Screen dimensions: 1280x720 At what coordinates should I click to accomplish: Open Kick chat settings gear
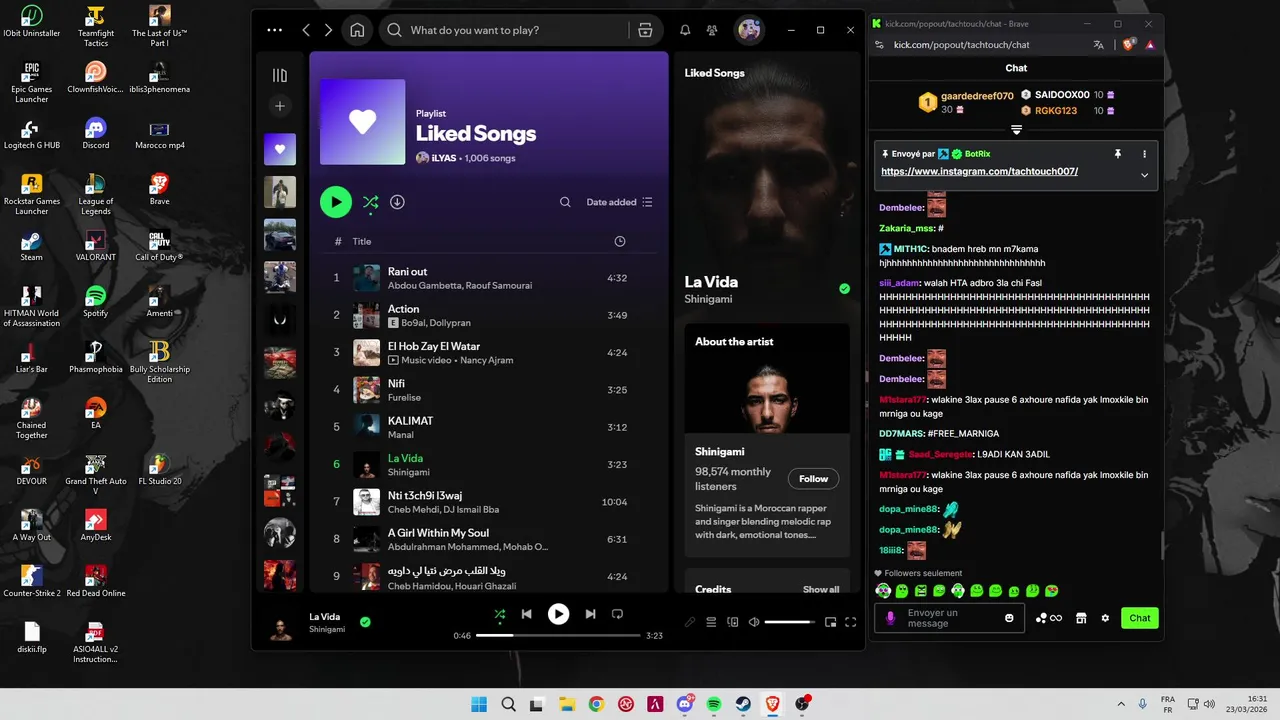click(x=1105, y=618)
